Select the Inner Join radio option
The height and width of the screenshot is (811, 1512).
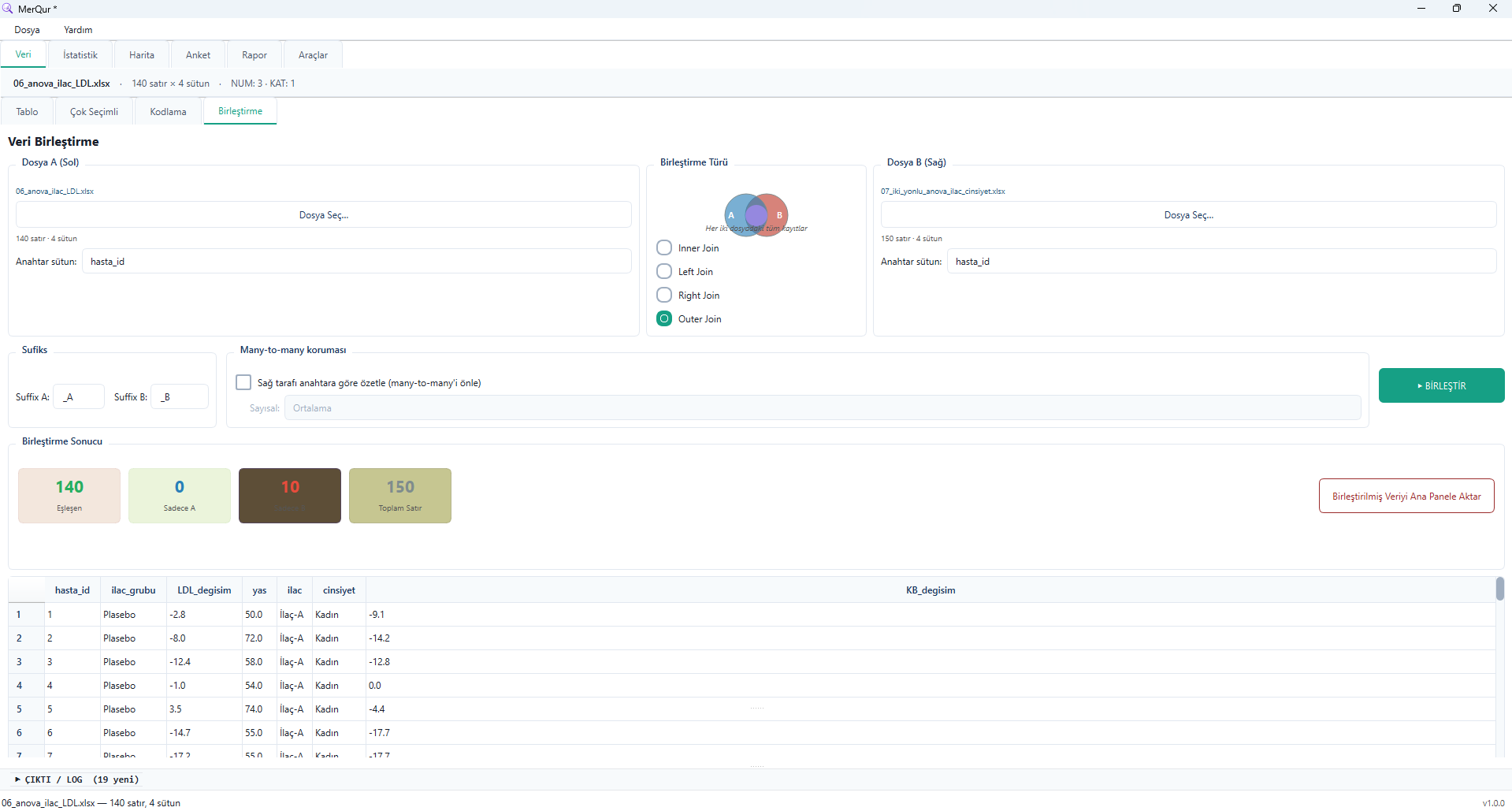tap(688, 248)
